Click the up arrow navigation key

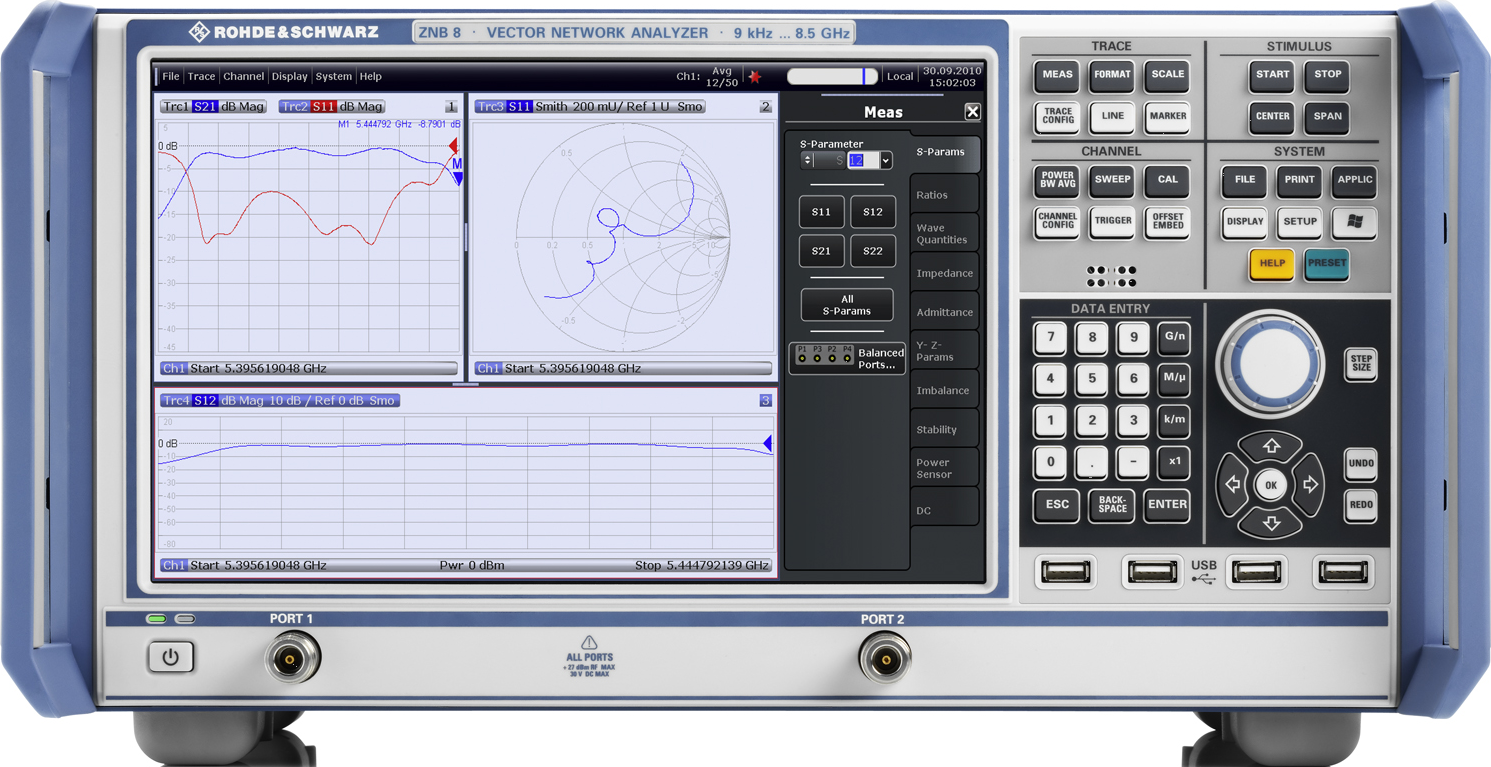click(1271, 446)
